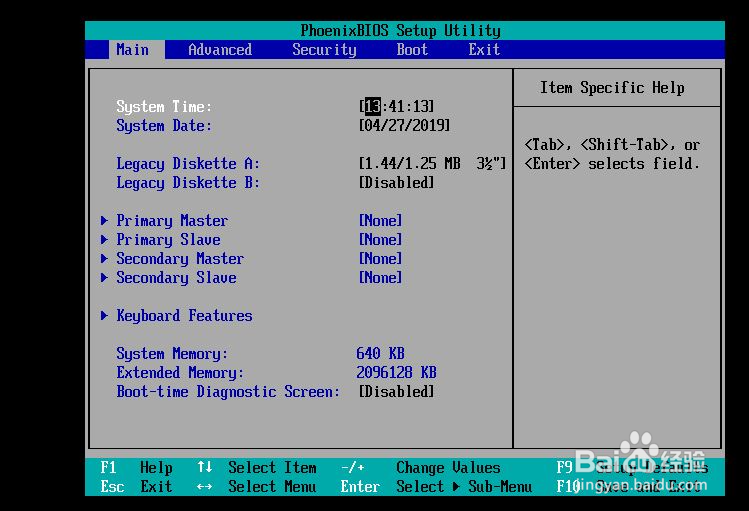Click the Tab, Shift-Tab help text
The image size is (749, 511).
pyautogui.click(x=612, y=154)
